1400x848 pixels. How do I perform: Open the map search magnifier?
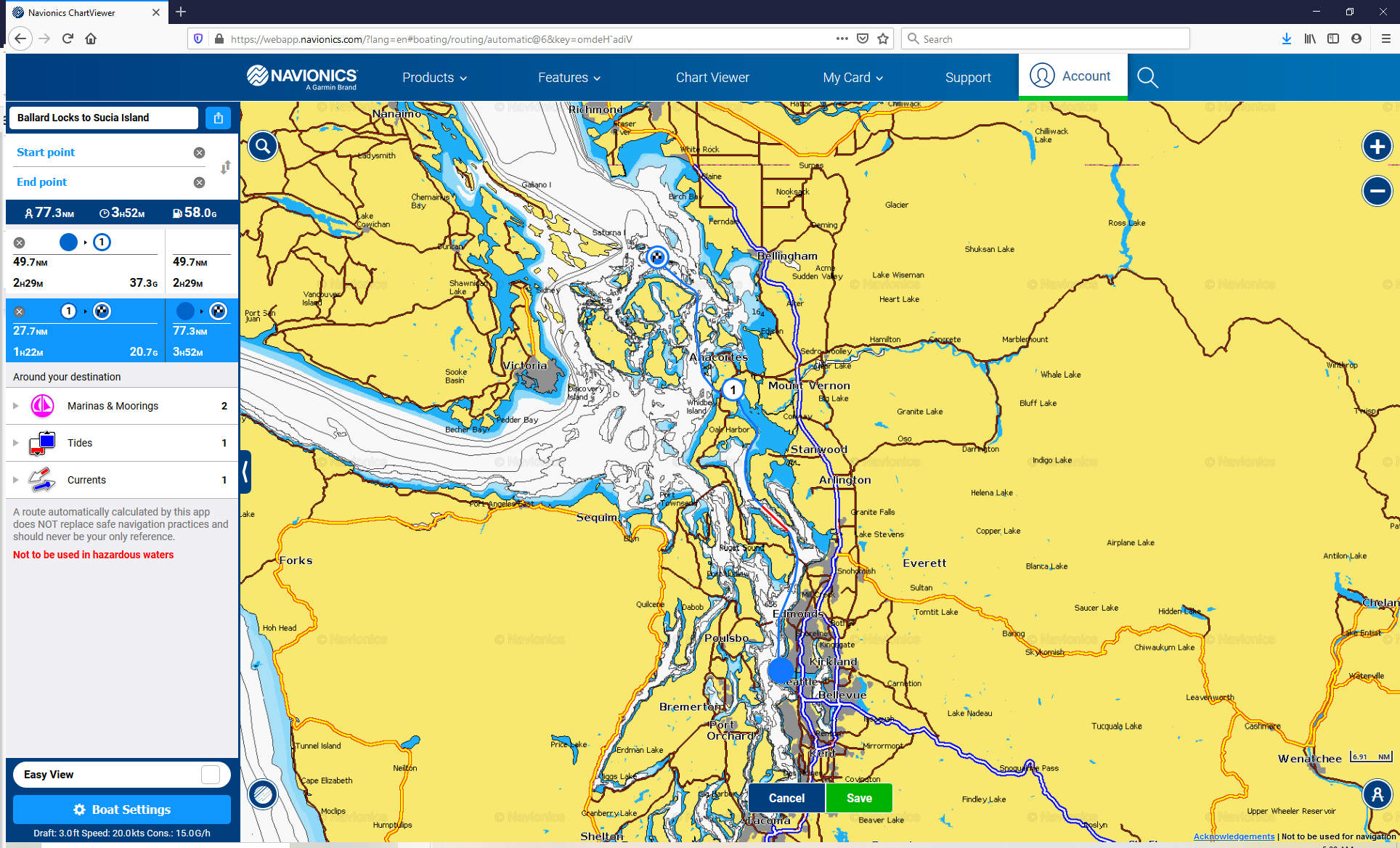coord(263,147)
